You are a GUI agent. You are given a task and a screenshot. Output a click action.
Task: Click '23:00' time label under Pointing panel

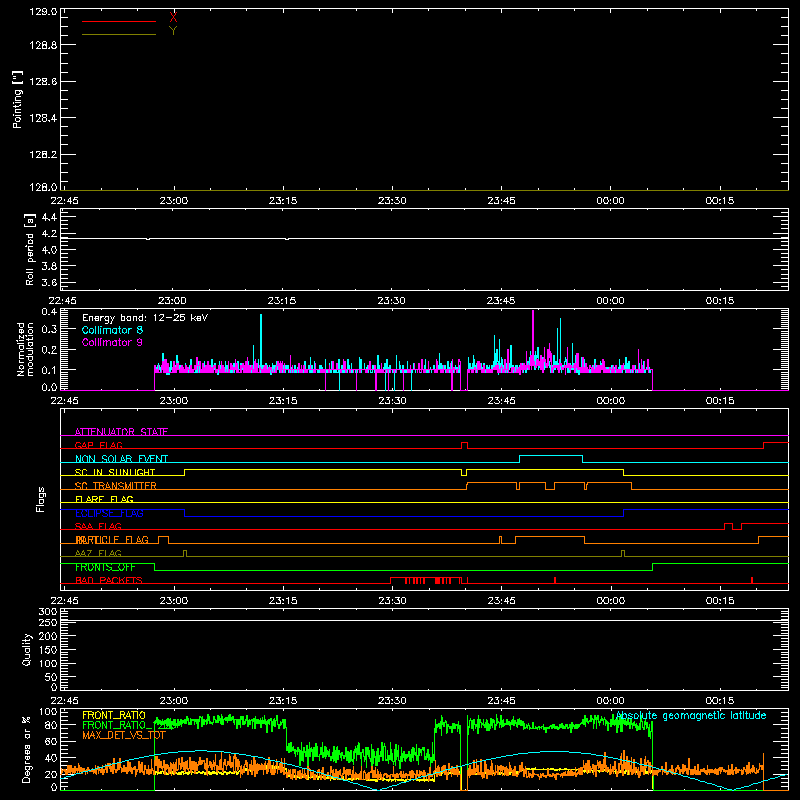pos(173,201)
